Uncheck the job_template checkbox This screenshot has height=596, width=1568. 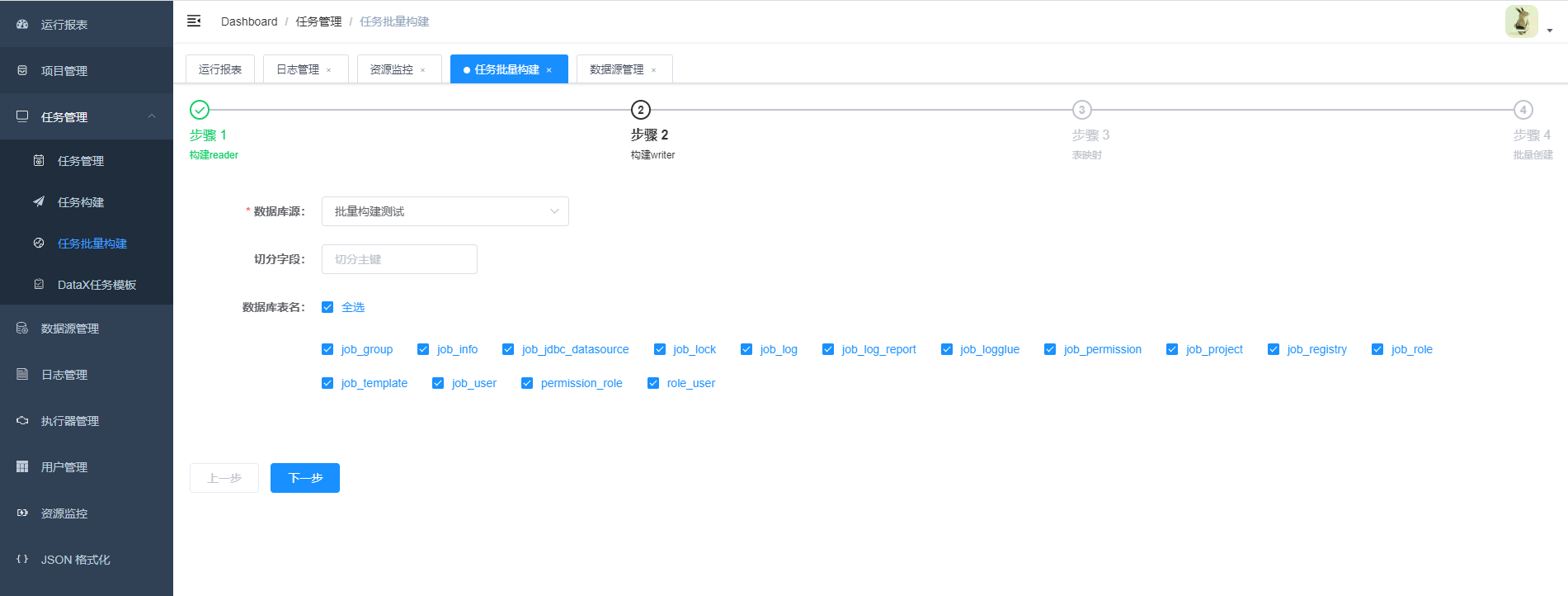327,383
